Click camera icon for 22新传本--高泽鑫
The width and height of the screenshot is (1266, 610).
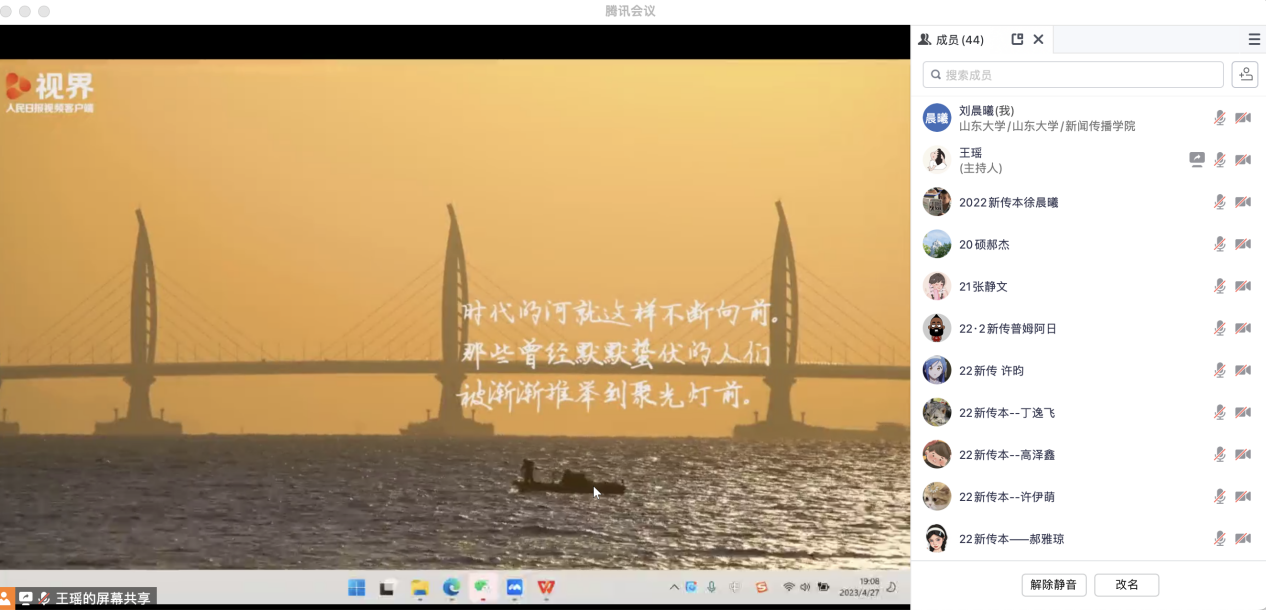pyautogui.click(x=1243, y=454)
